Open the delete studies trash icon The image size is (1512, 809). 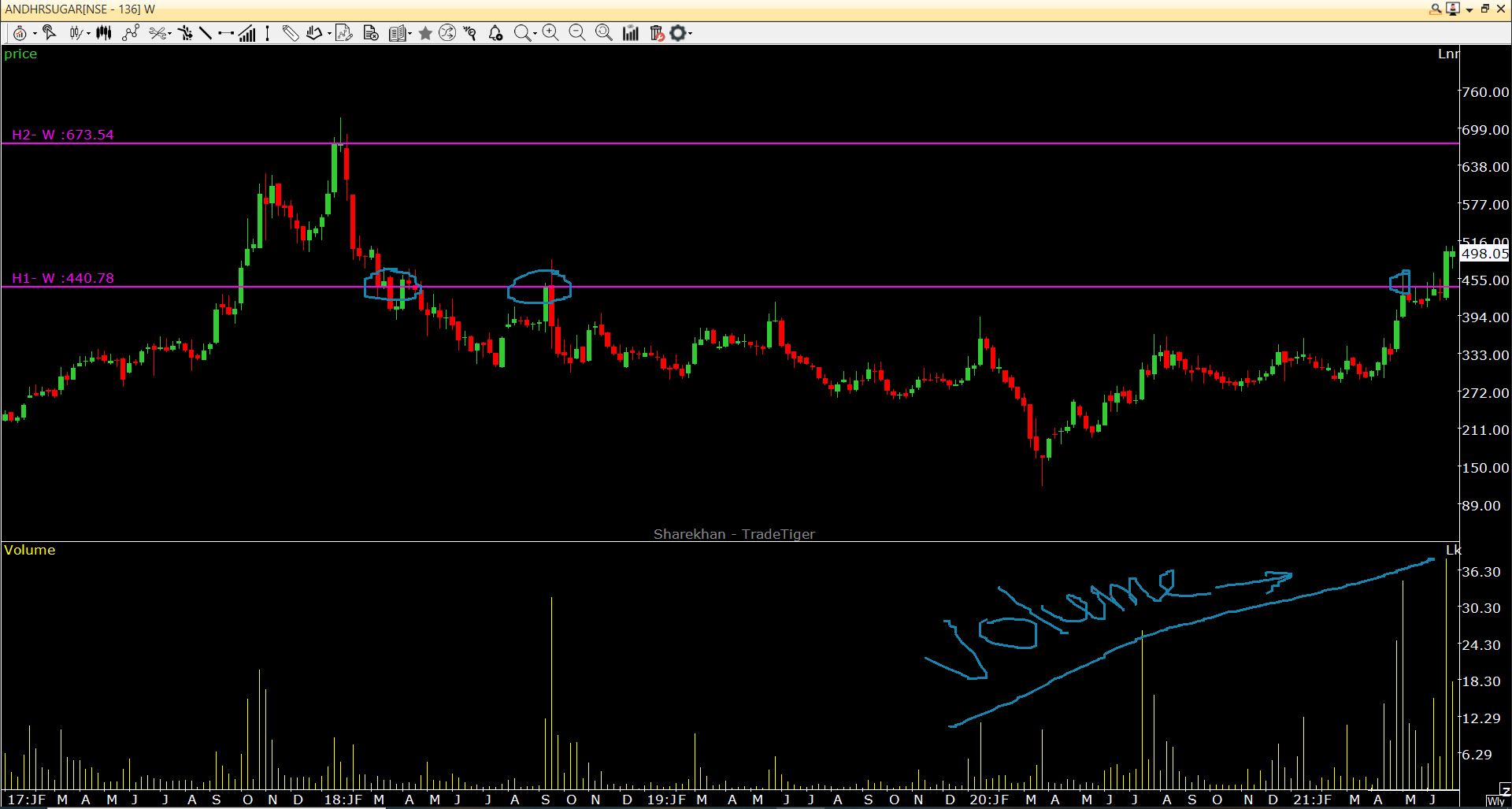[656, 33]
